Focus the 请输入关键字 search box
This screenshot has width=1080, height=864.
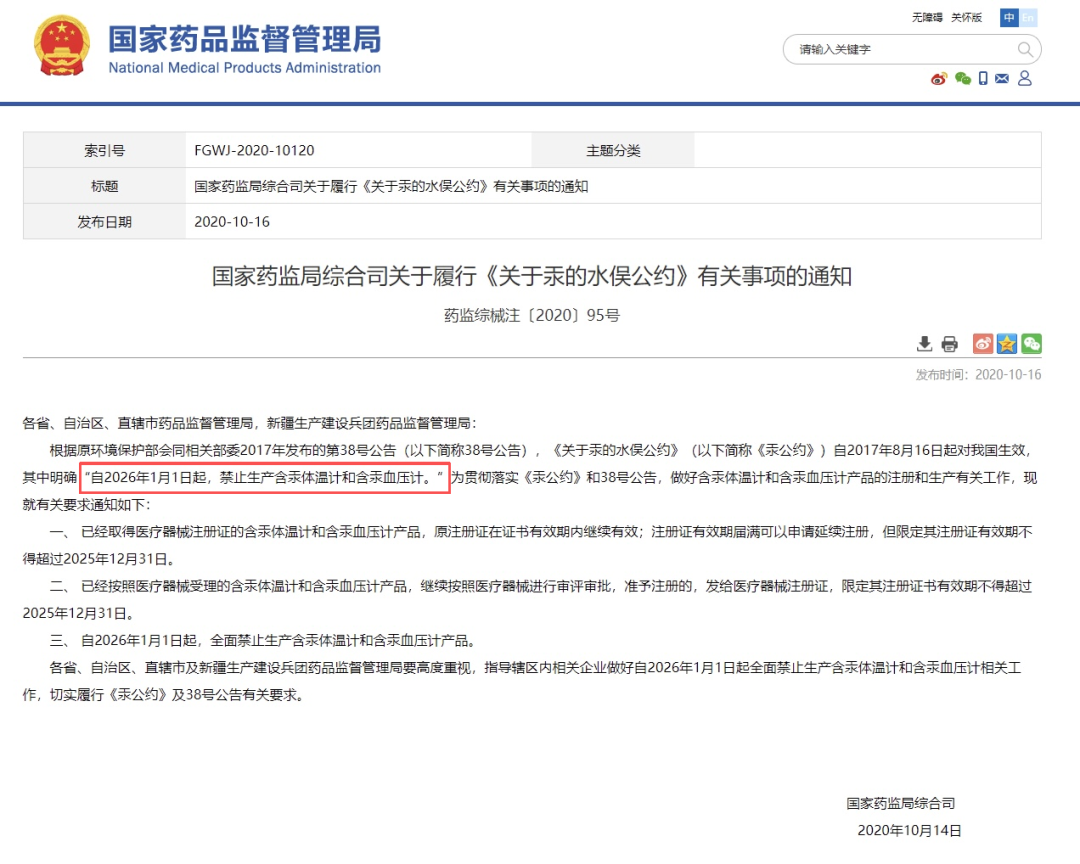[x=900, y=49]
